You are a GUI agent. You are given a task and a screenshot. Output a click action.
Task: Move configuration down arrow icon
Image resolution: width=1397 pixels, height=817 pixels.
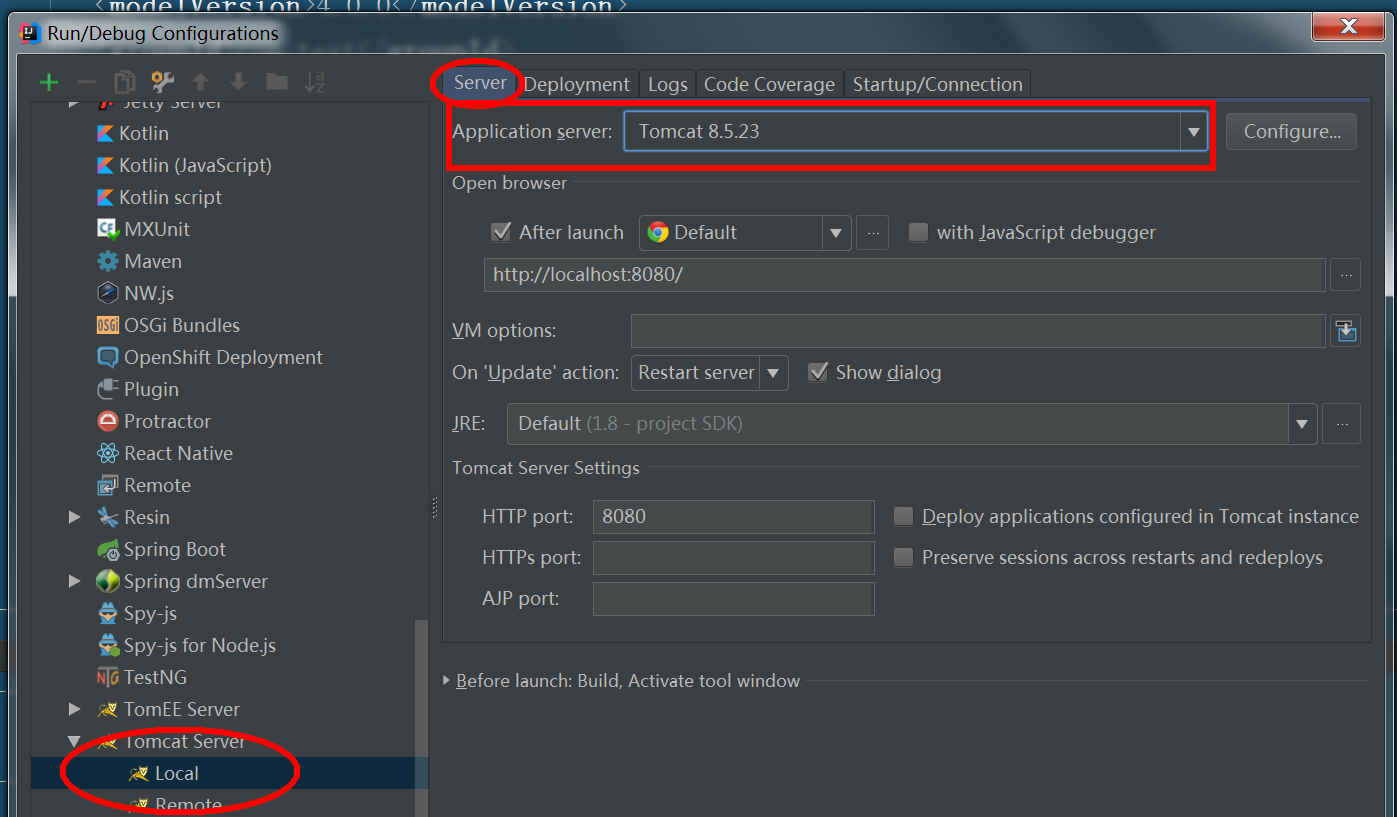pyautogui.click(x=238, y=82)
